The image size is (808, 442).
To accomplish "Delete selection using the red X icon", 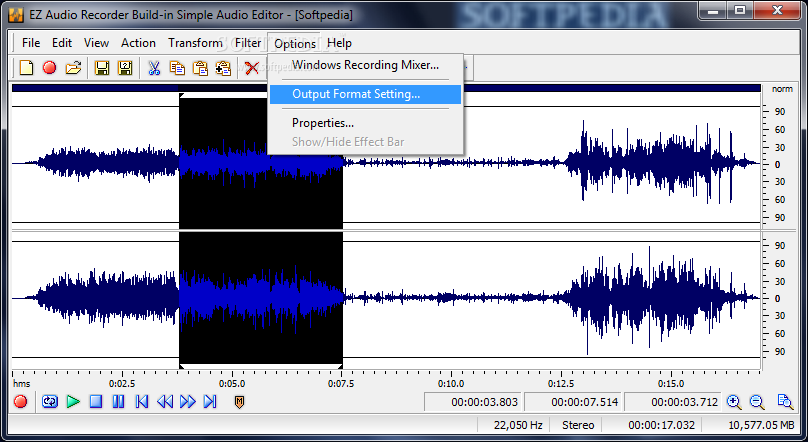I will coord(251,67).
